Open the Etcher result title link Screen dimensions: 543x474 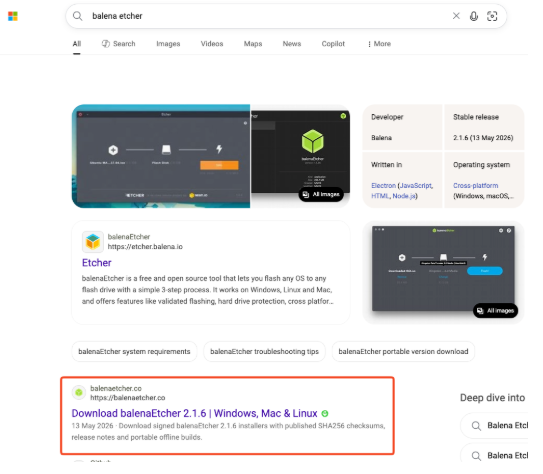[97, 263]
